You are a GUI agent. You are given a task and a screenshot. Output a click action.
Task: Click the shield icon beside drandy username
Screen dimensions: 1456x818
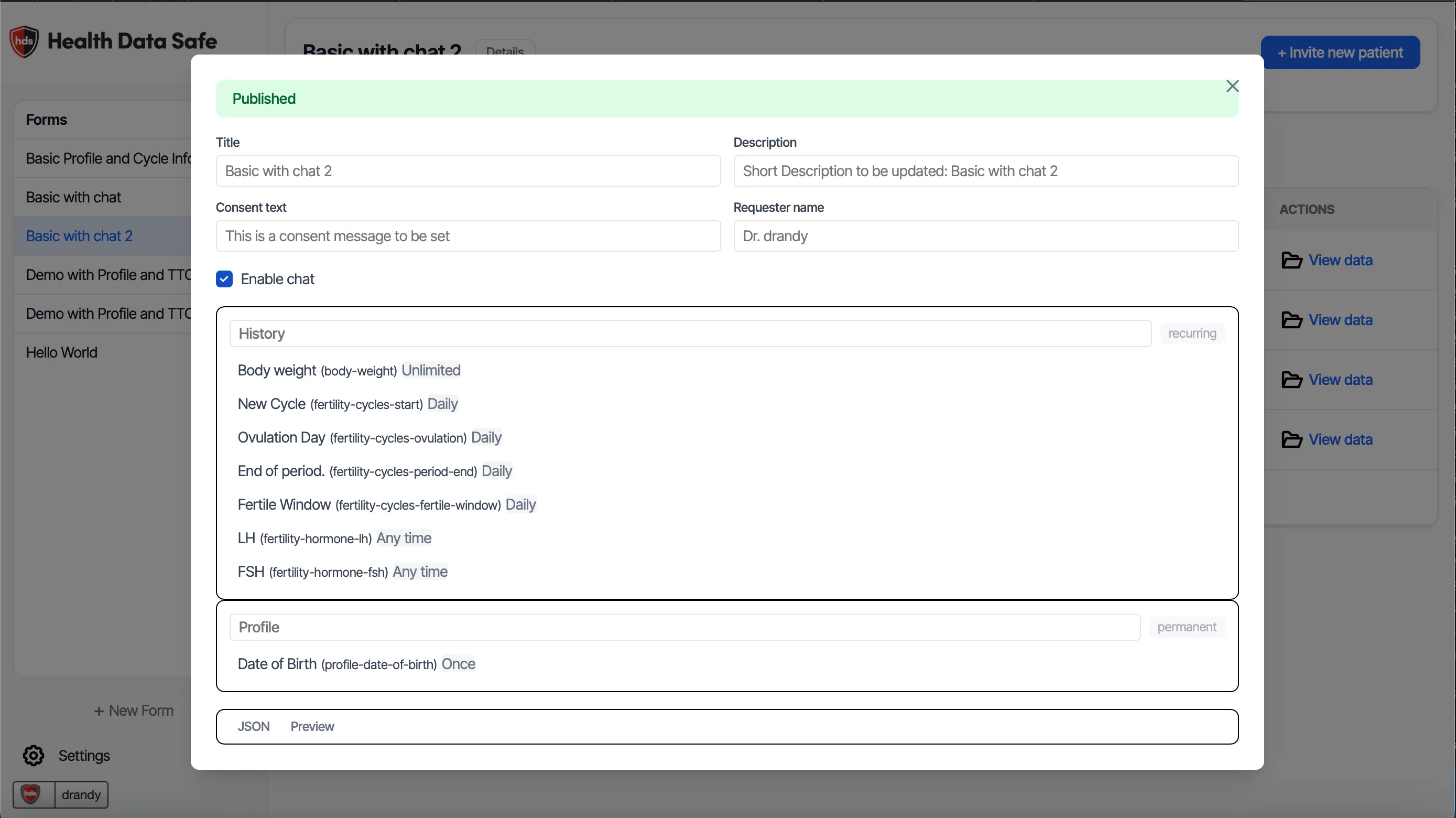31,794
